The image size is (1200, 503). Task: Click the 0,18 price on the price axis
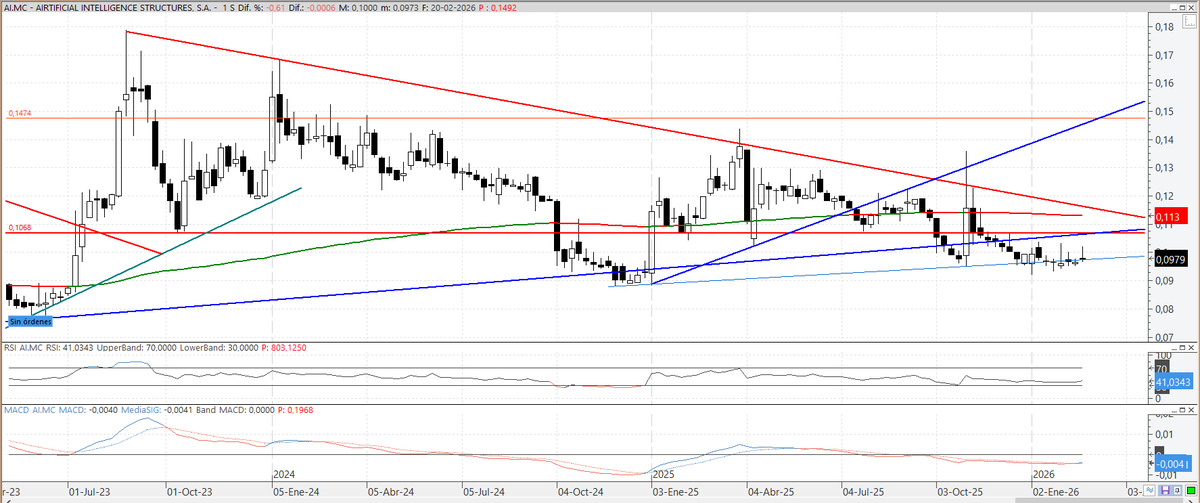tap(1166, 26)
